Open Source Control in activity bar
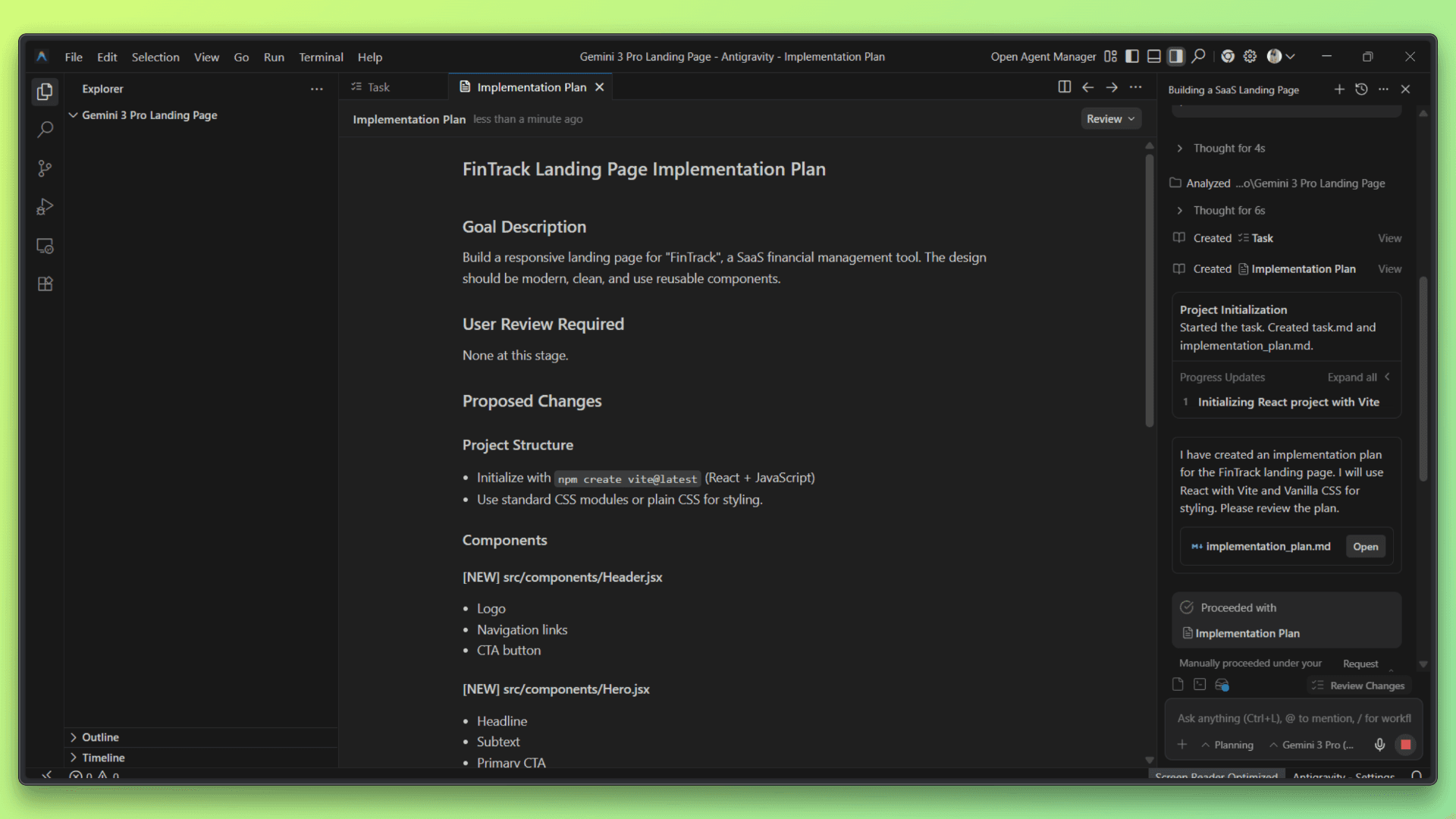Image resolution: width=1456 pixels, height=819 pixels. [45, 168]
